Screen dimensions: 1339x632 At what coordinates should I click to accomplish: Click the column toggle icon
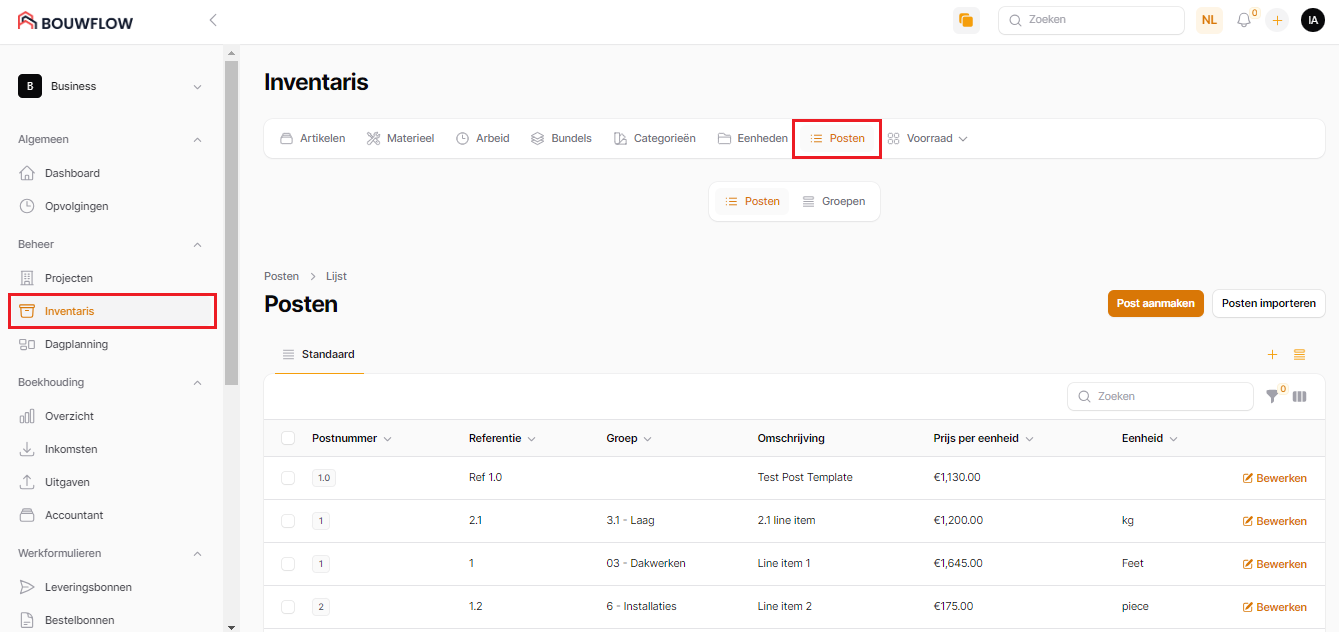[1300, 396]
